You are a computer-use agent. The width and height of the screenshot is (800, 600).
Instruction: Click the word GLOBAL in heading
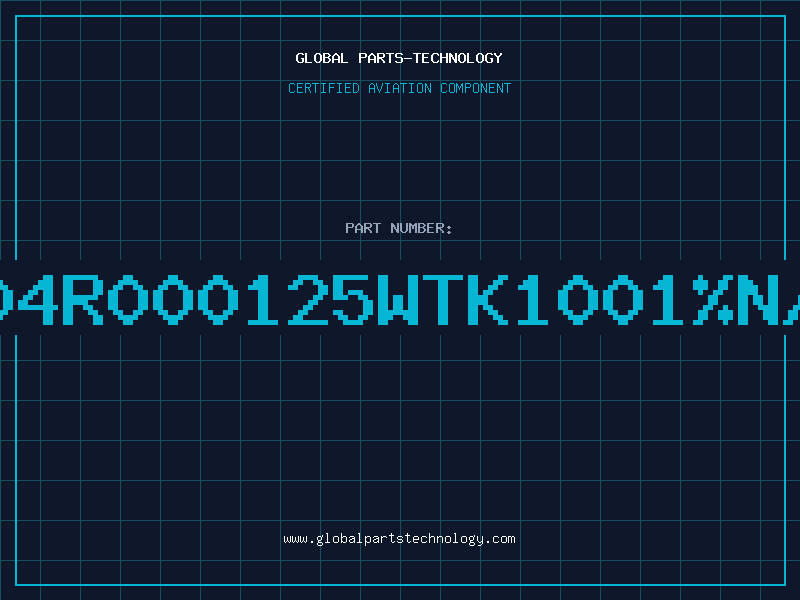321,58
